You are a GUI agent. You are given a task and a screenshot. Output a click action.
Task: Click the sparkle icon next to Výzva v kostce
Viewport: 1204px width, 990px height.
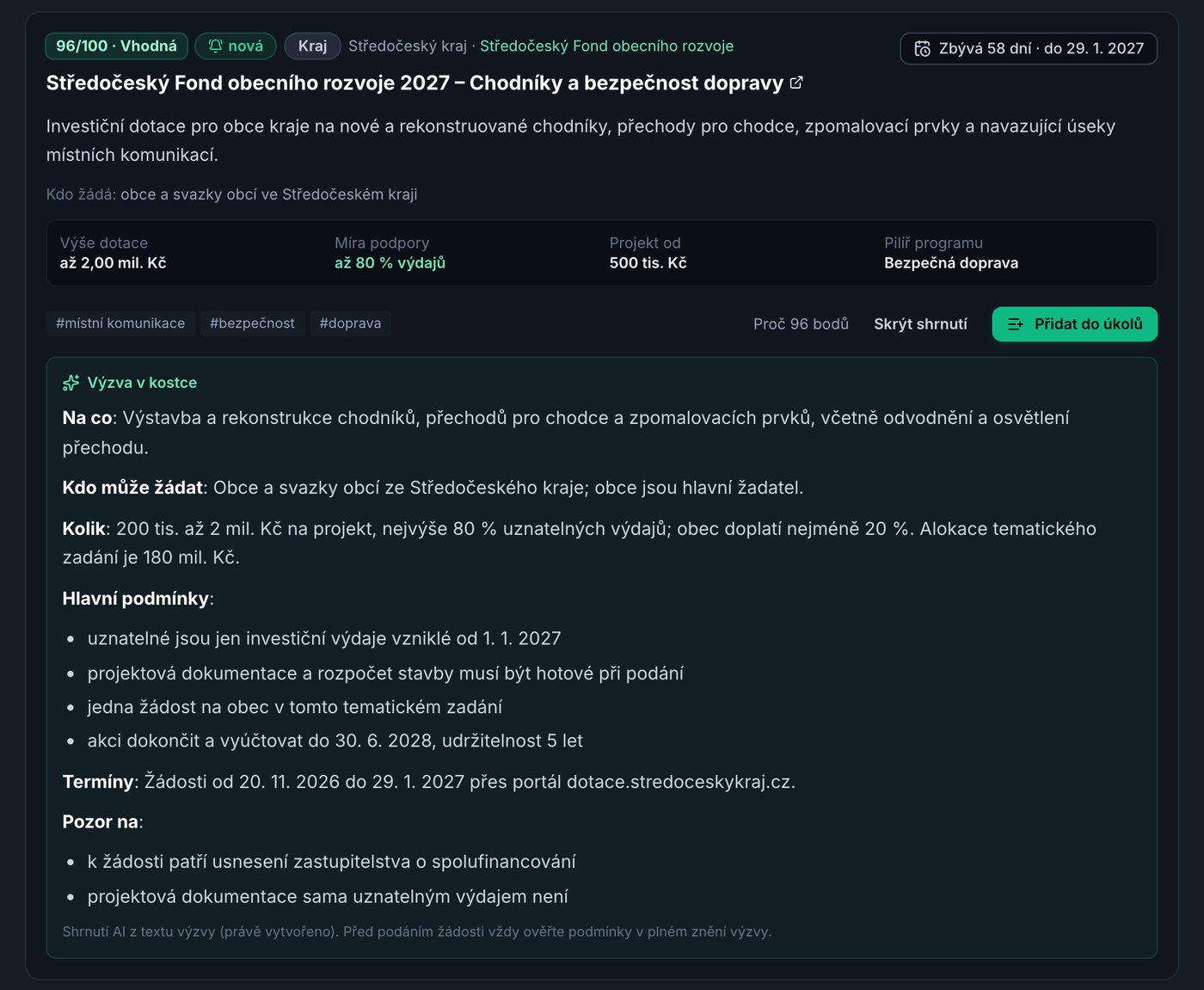(71, 383)
